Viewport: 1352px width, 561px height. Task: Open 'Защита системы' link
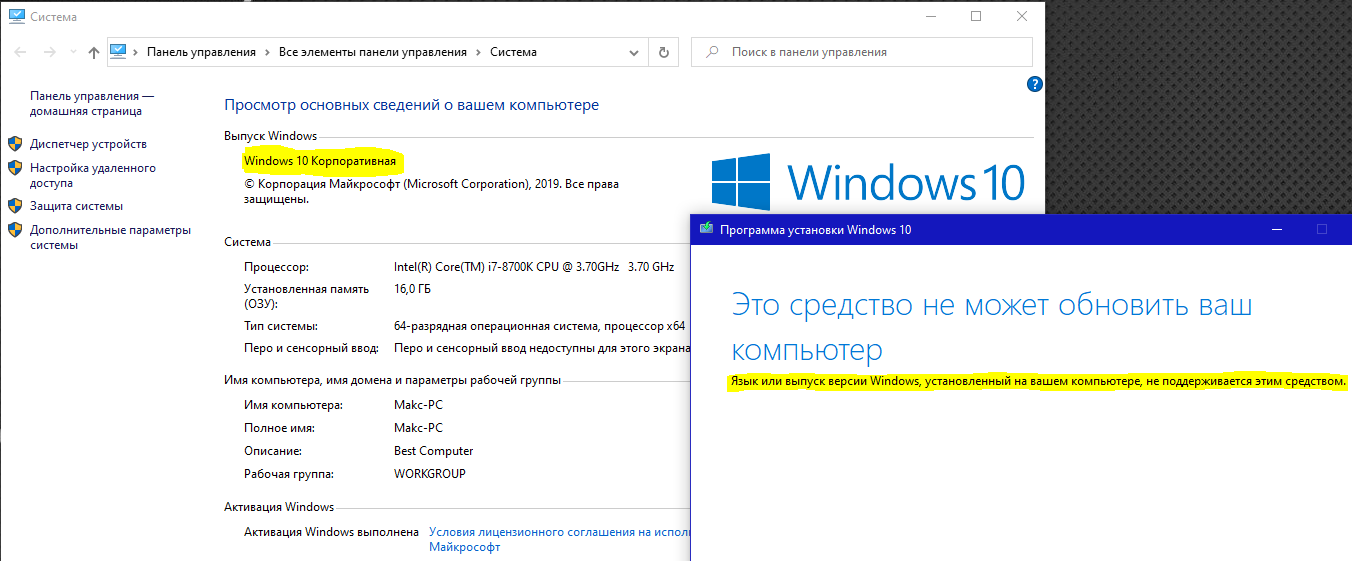(76, 206)
